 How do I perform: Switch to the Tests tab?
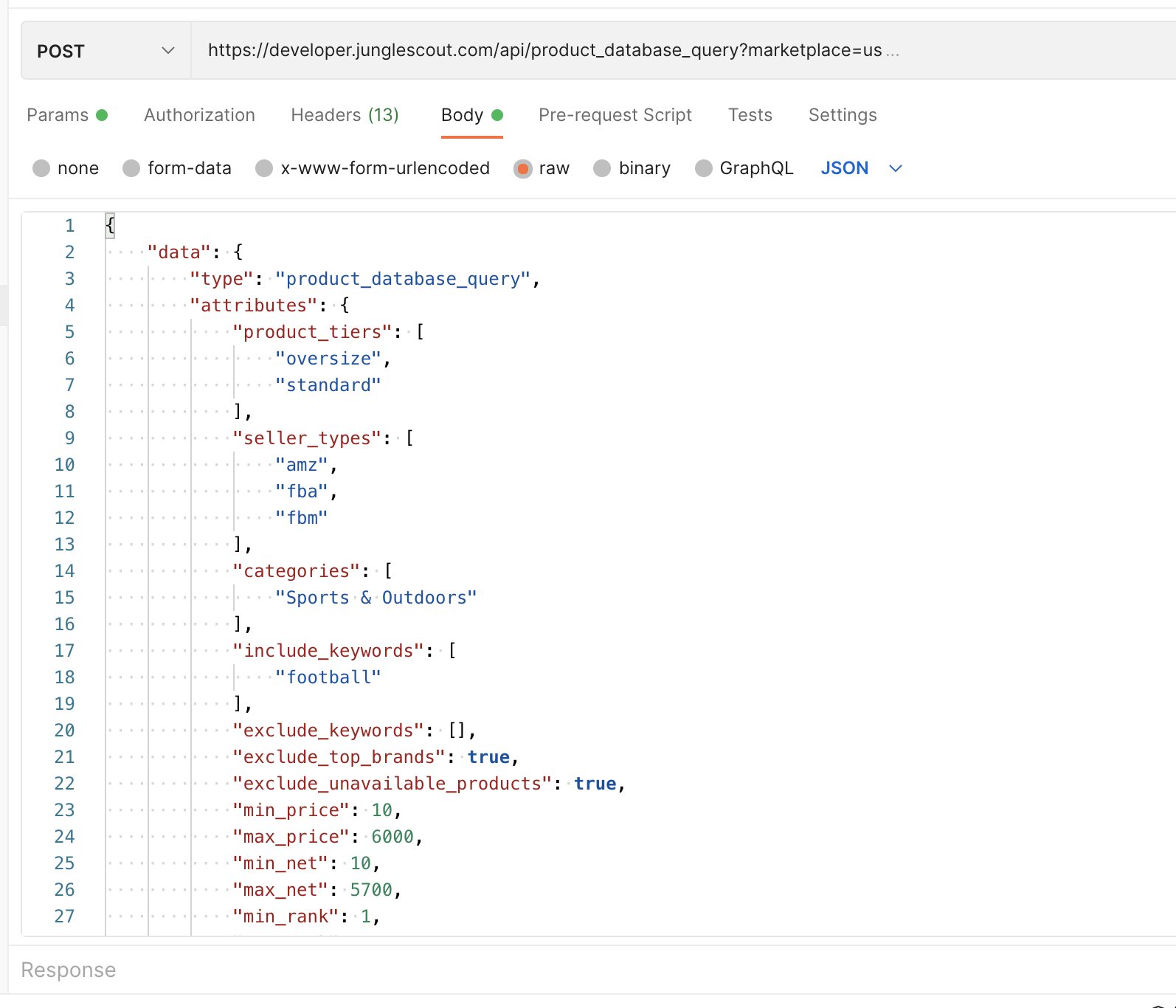(750, 115)
